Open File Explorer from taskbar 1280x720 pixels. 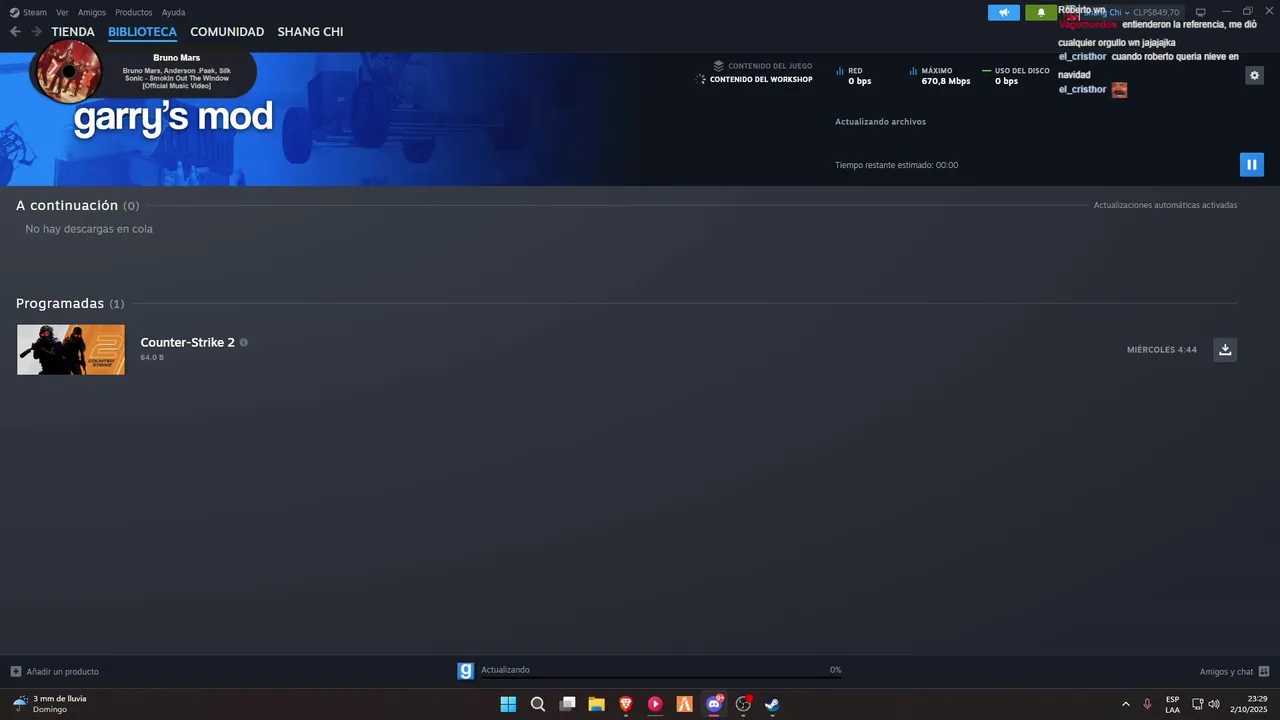coord(596,704)
